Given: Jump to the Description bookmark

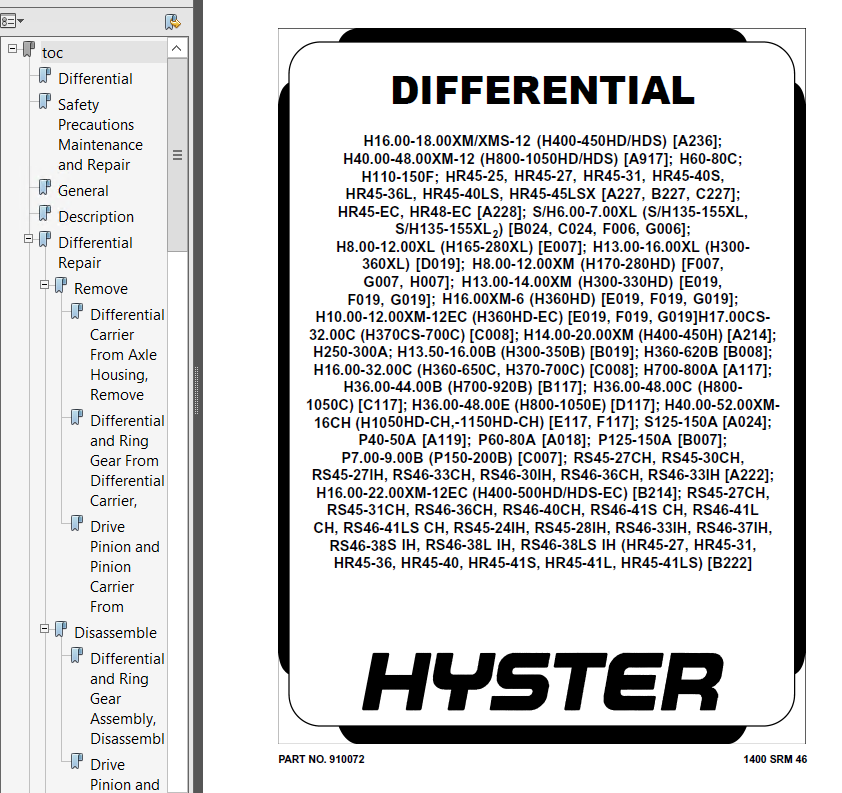Looking at the screenshot, I should [x=95, y=216].
